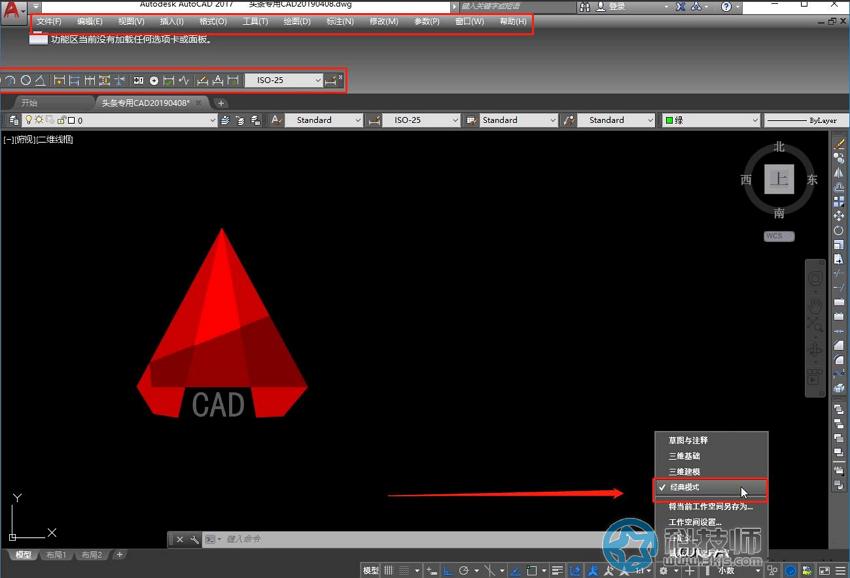Viewport: 850px width, 578px height.
Task: Open the 格式(O) menu
Action: (213, 22)
